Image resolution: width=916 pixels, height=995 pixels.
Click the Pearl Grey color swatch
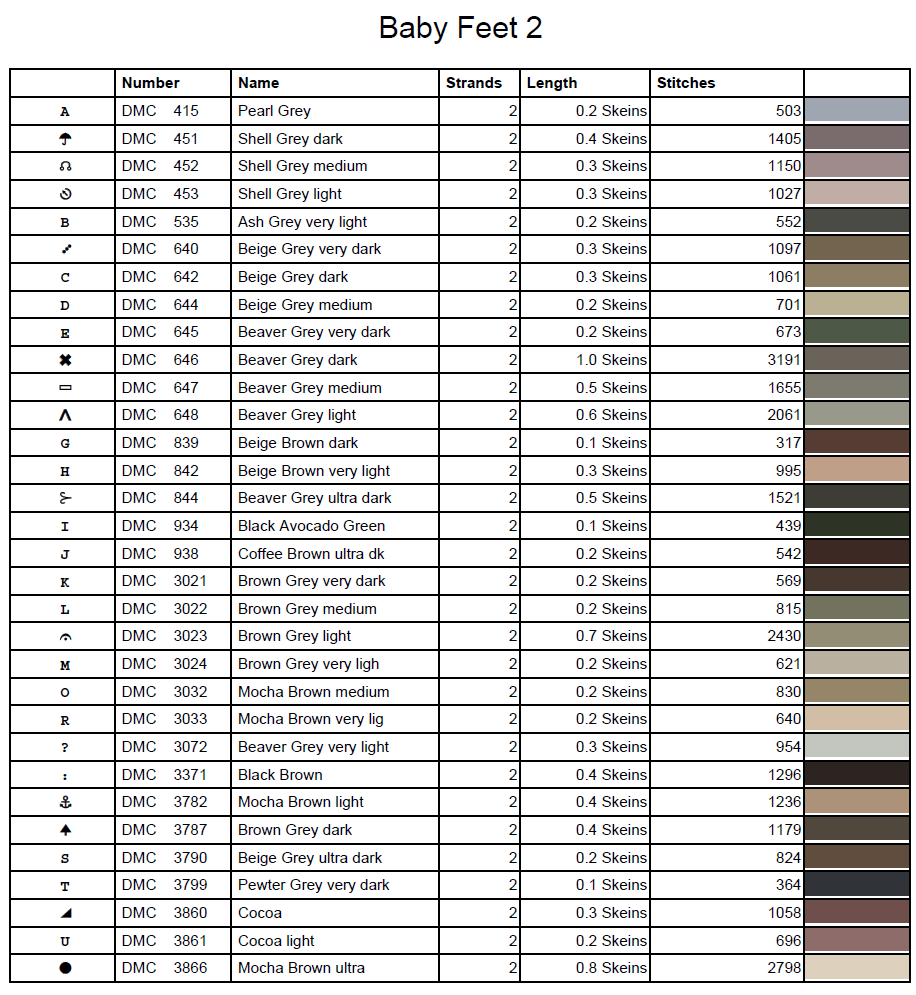coord(856,111)
